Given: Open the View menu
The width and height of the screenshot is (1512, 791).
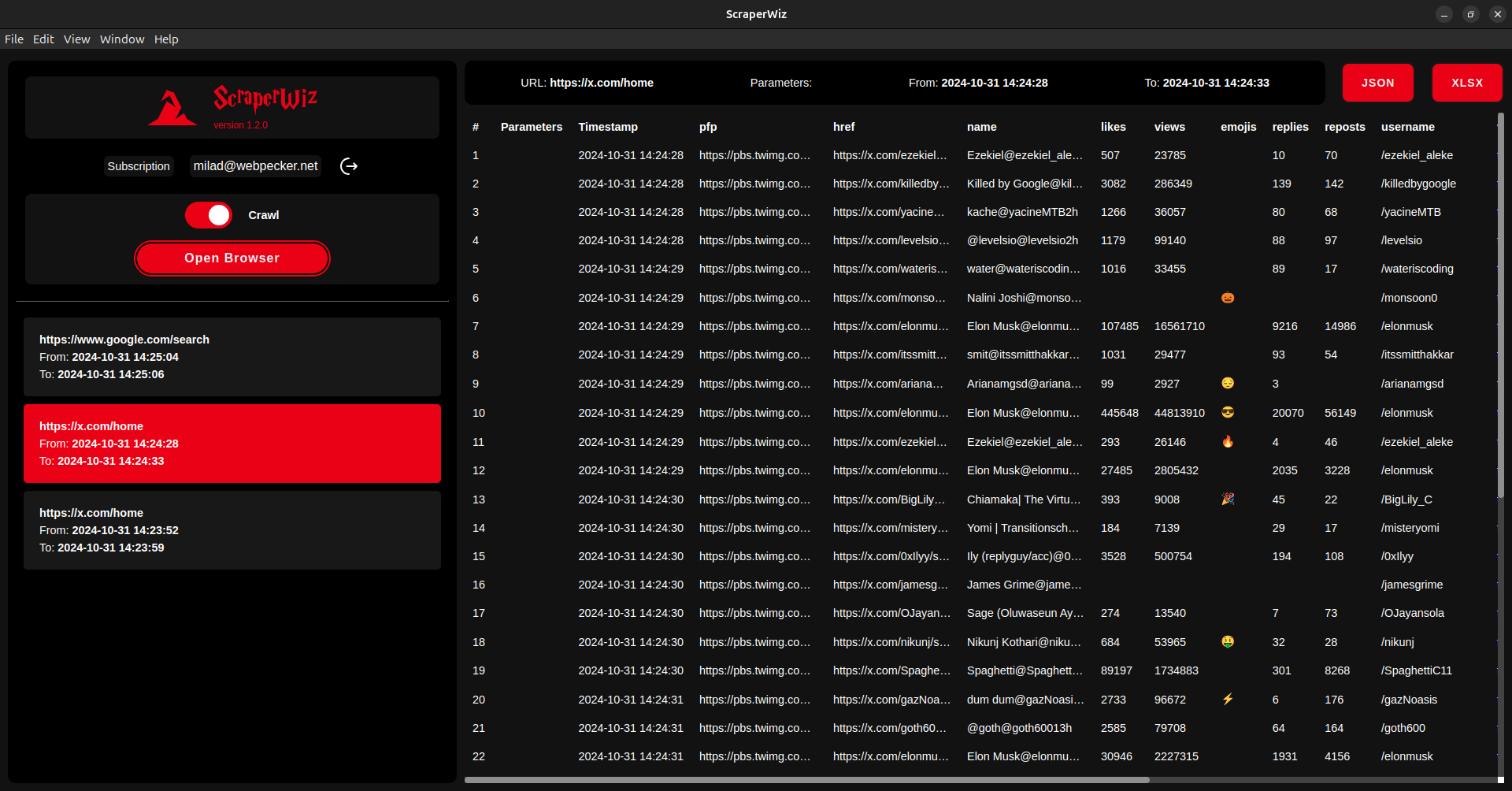Looking at the screenshot, I should (77, 39).
